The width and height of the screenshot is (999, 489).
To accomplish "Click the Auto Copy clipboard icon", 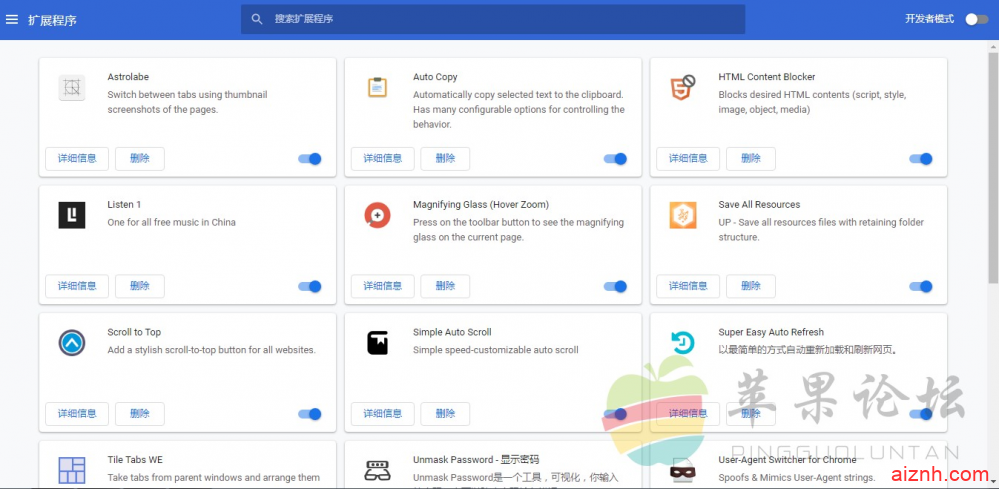I will pos(377,88).
